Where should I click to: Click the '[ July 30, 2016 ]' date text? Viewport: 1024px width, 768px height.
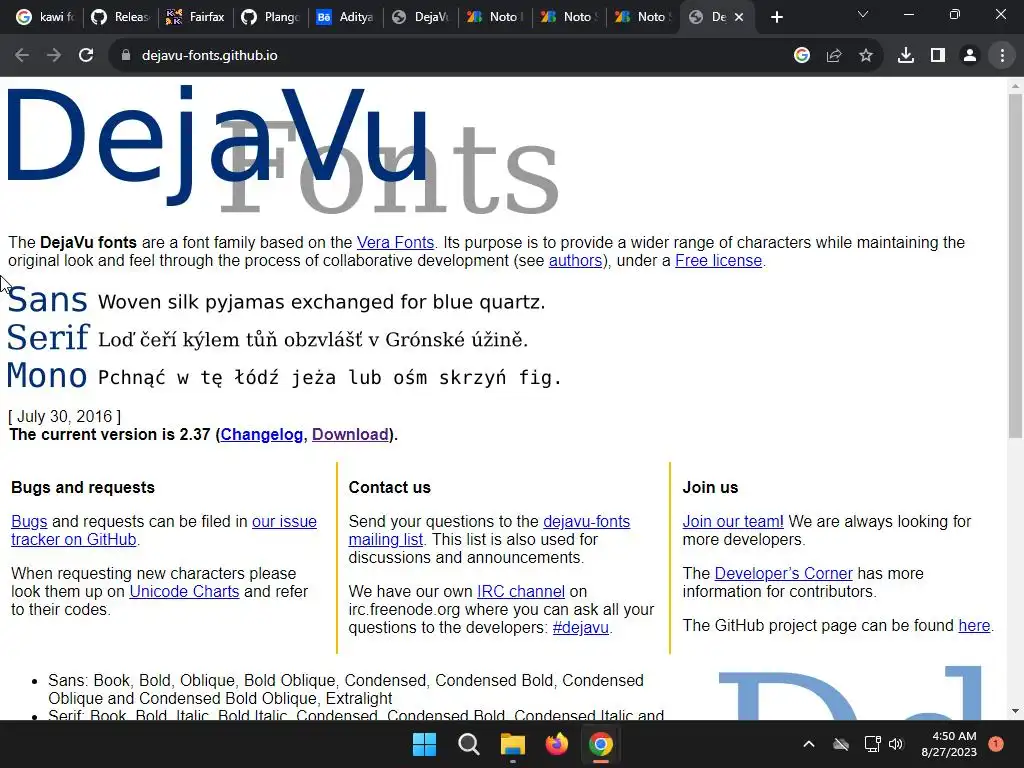pos(65,416)
